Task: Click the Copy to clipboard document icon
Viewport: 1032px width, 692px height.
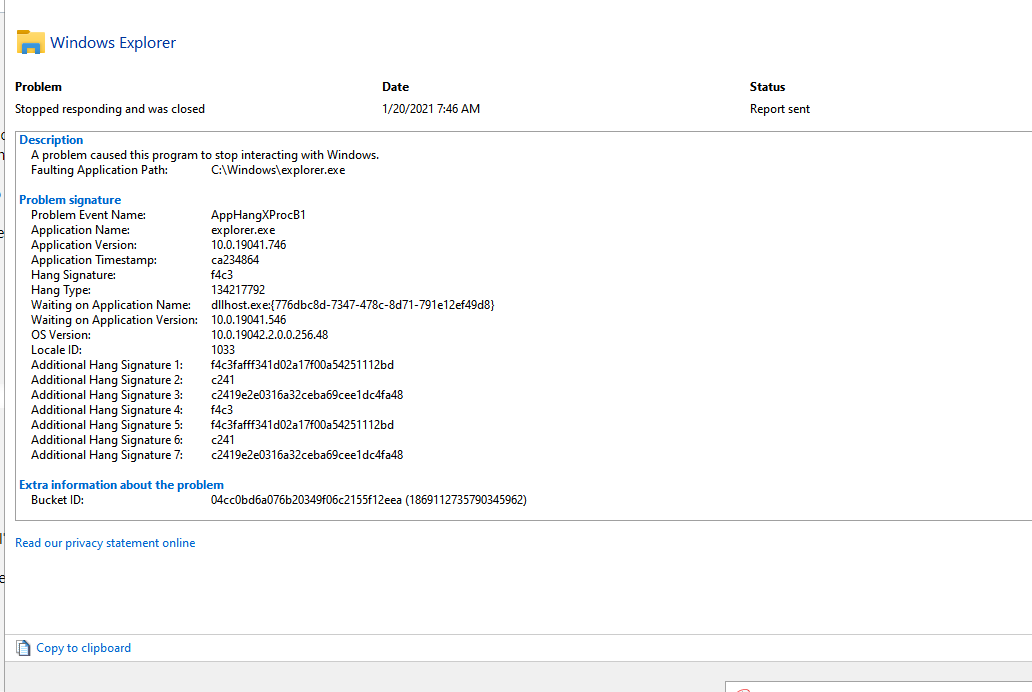Action: (23, 648)
